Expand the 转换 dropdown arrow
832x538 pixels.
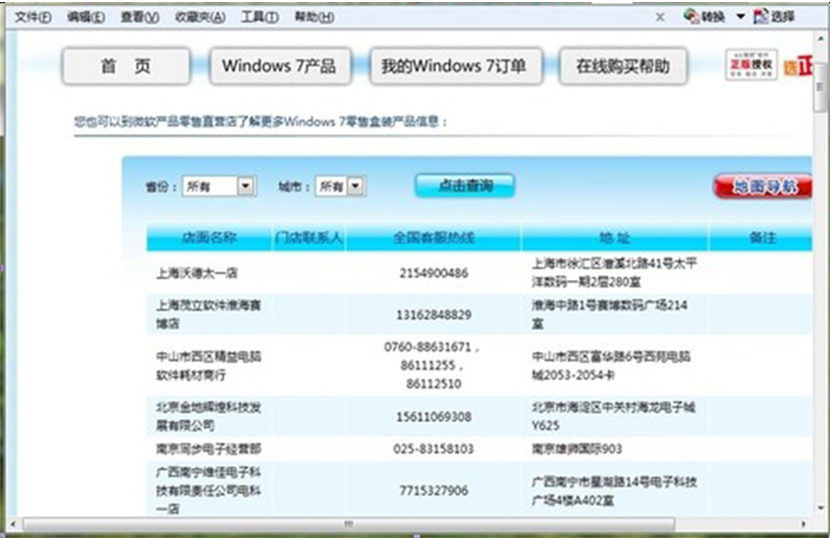tap(741, 17)
